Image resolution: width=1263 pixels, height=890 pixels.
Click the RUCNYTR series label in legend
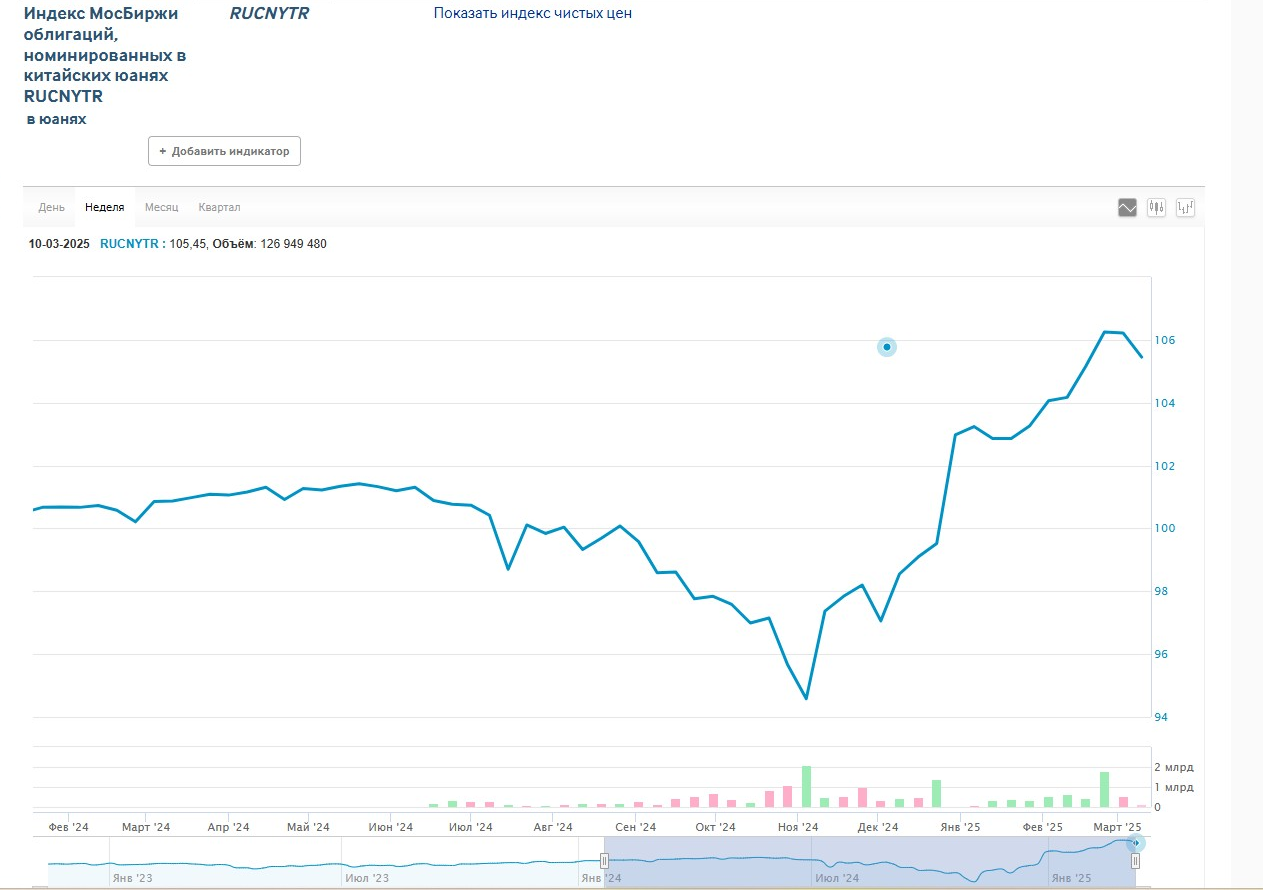click(x=129, y=244)
